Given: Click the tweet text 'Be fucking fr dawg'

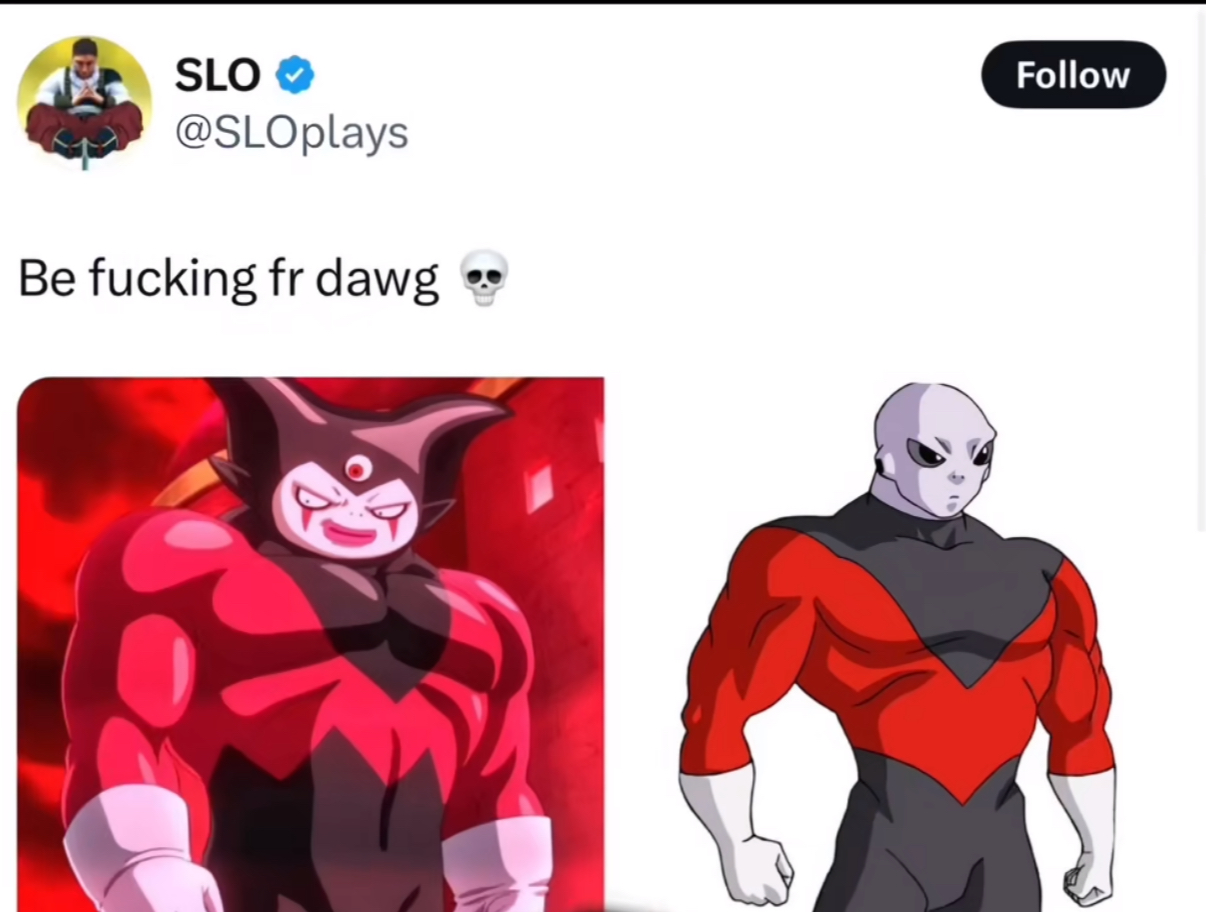Looking at the screenshot, I should [x=229, y=281].
